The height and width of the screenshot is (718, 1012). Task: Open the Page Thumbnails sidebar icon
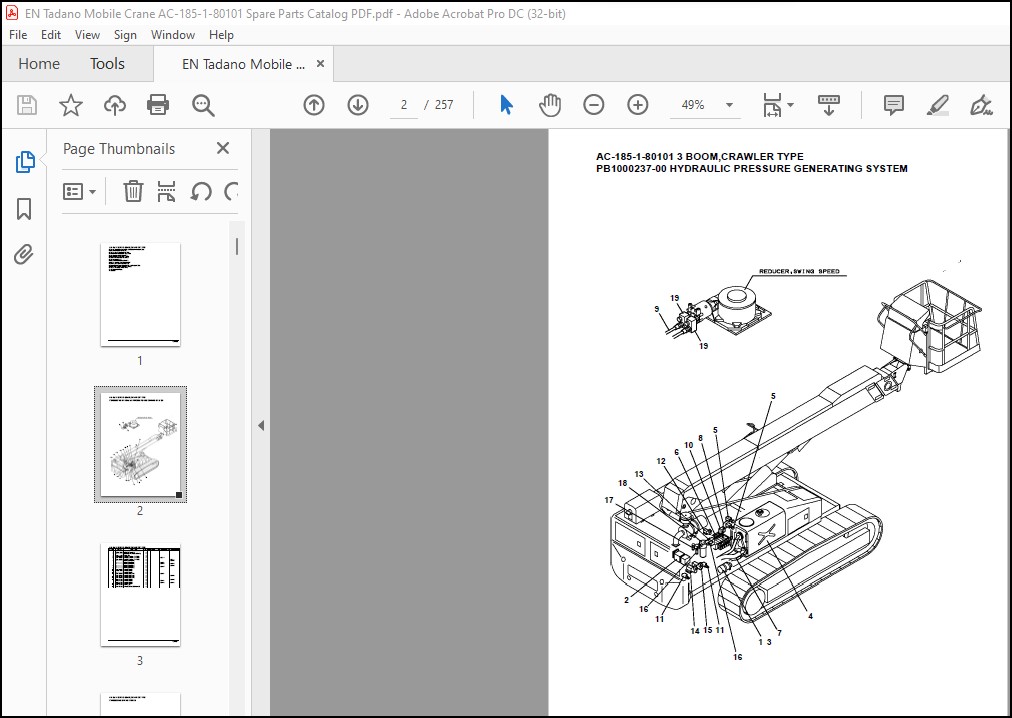point(25,162)
